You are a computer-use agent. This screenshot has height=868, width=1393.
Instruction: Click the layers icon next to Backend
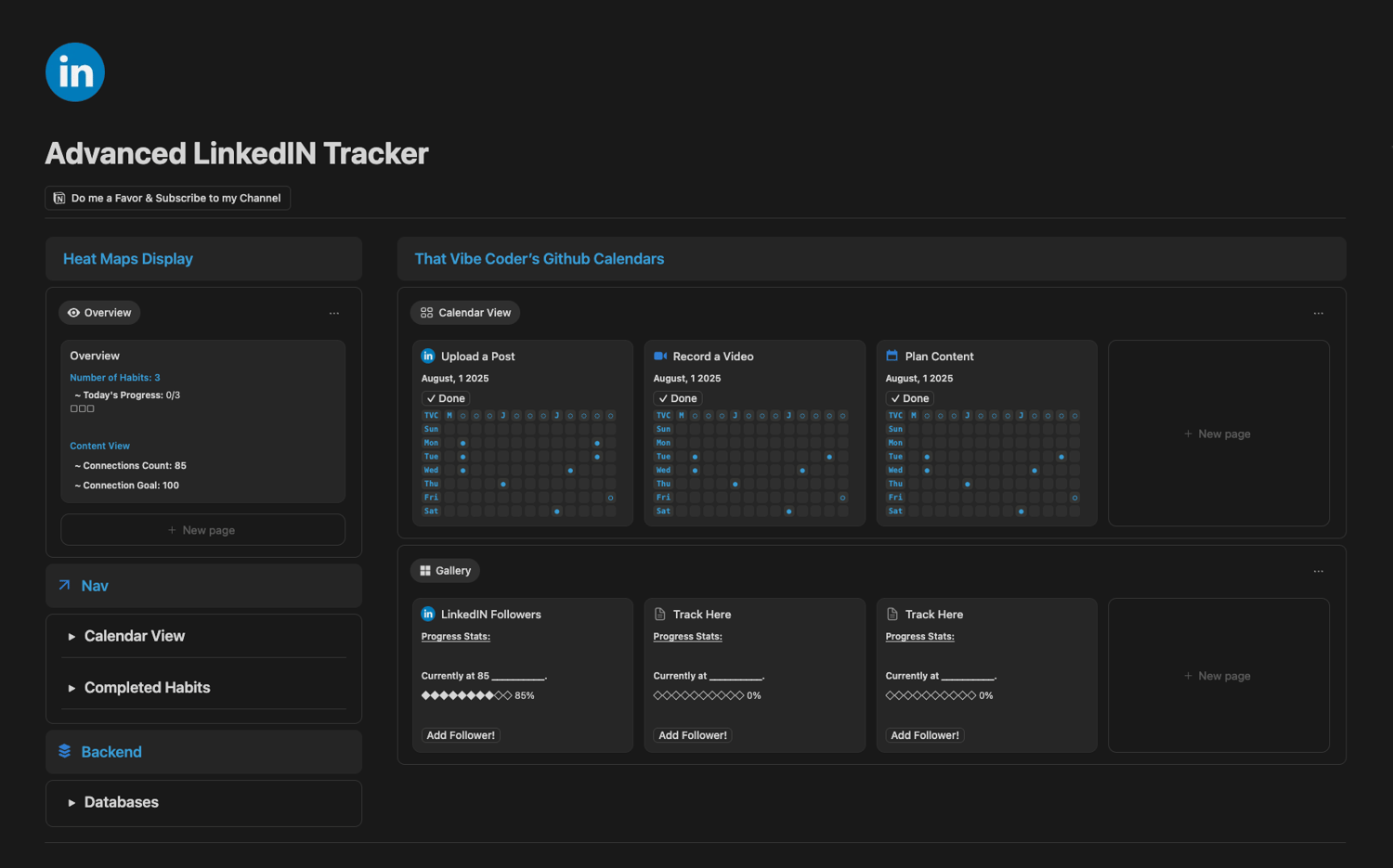(65, 751)
